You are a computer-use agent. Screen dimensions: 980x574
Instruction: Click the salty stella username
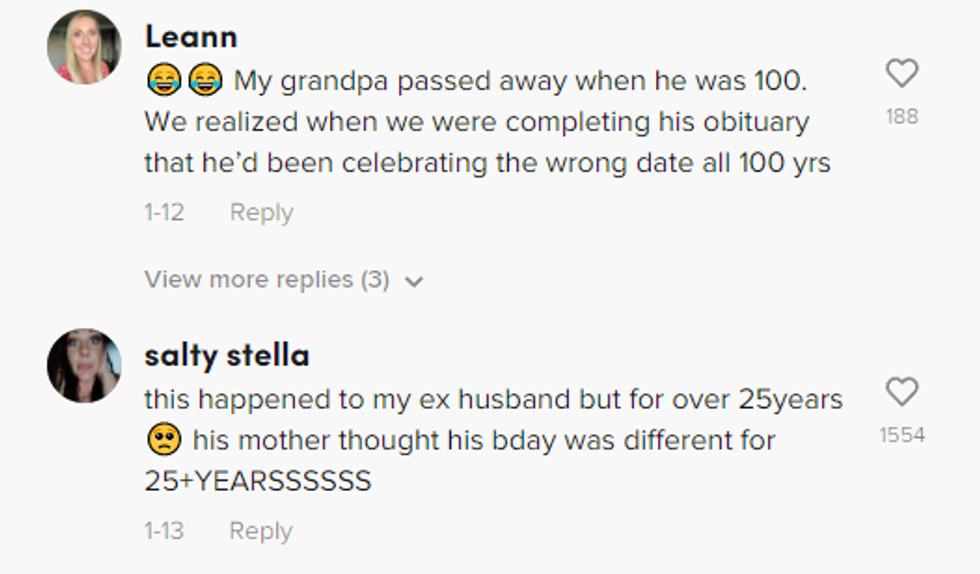[226, 355]
